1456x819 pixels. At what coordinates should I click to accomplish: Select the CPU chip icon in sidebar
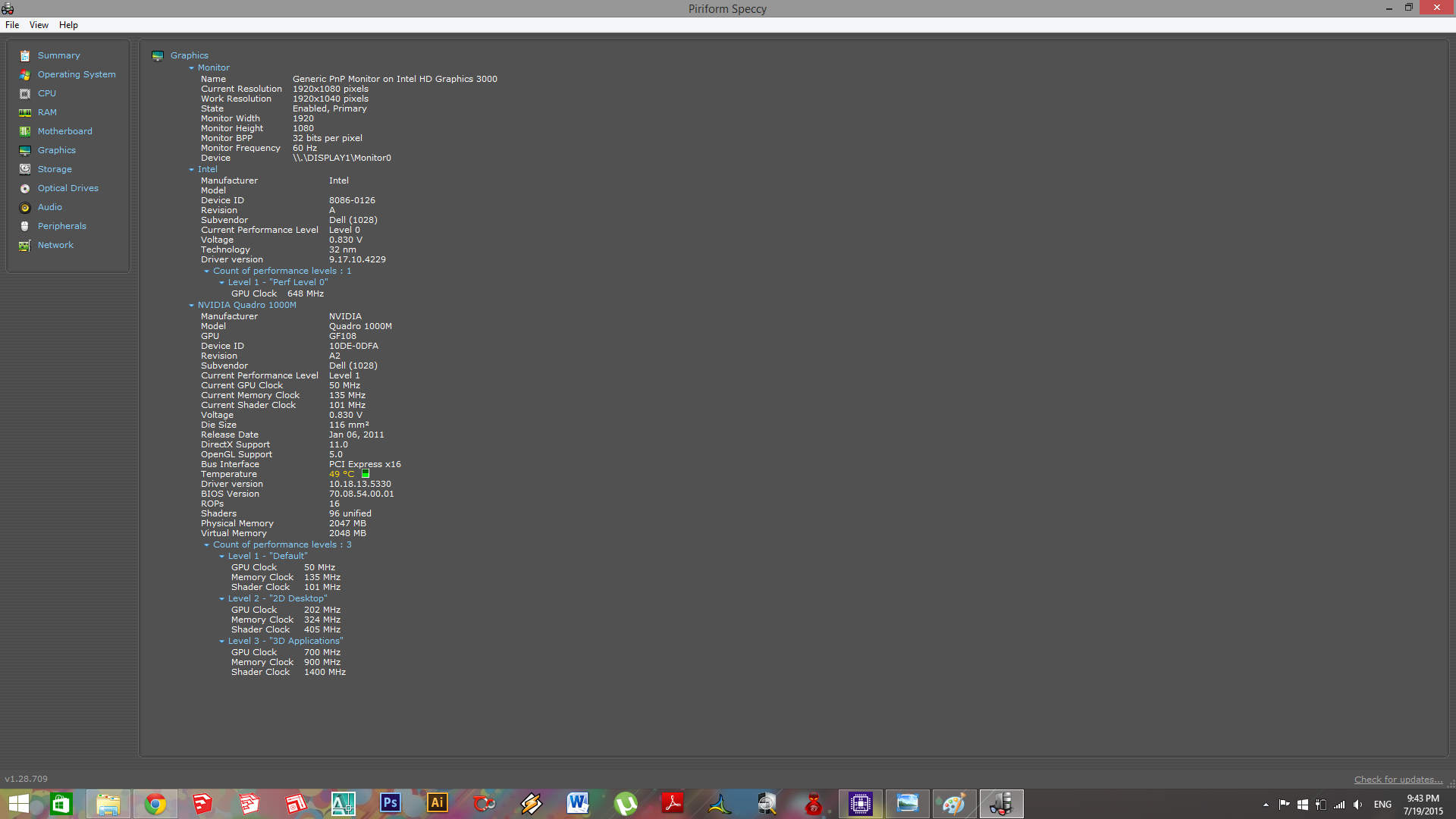[x=25, y=93]
